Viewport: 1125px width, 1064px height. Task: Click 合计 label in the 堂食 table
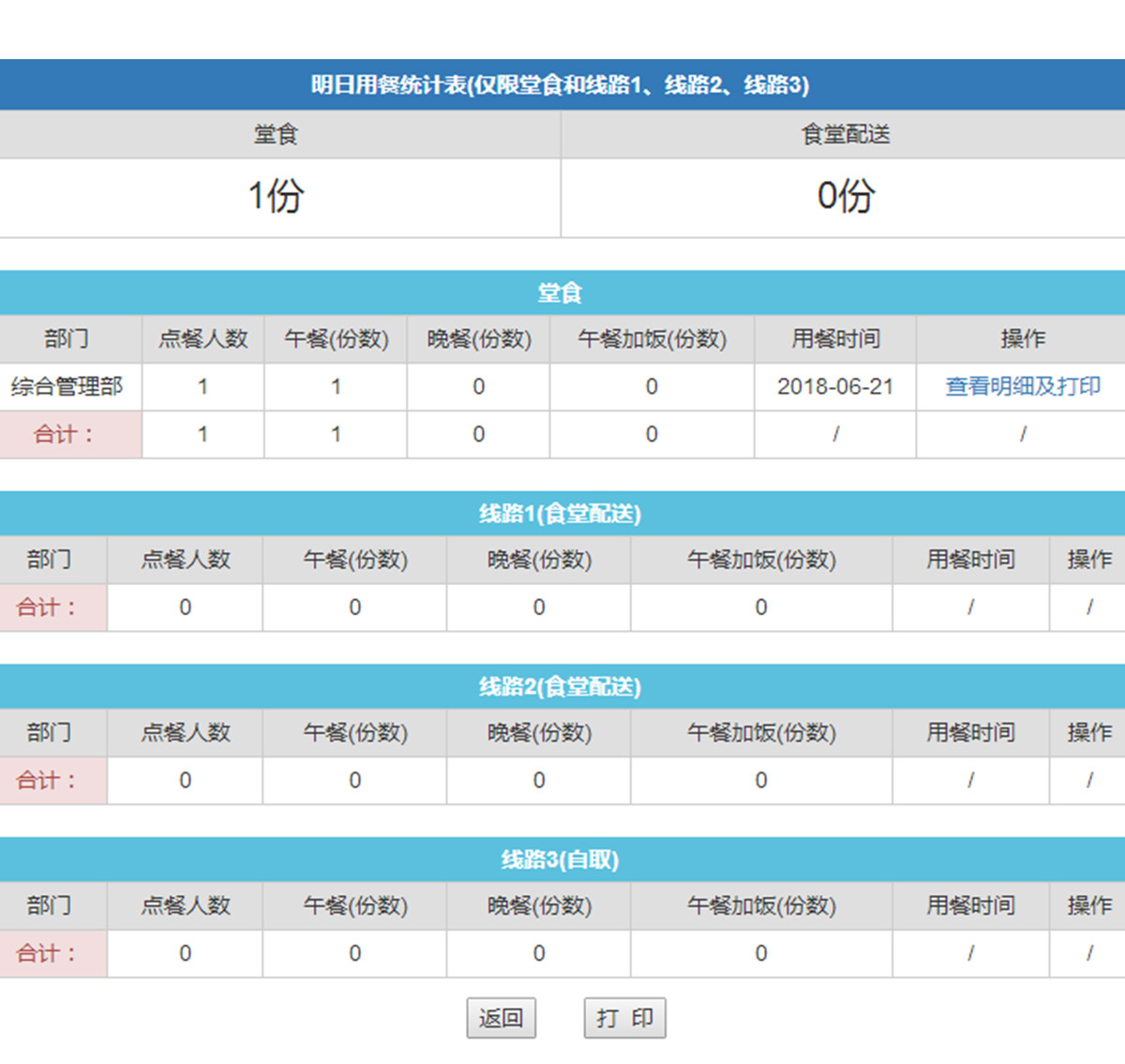(64, 435)
